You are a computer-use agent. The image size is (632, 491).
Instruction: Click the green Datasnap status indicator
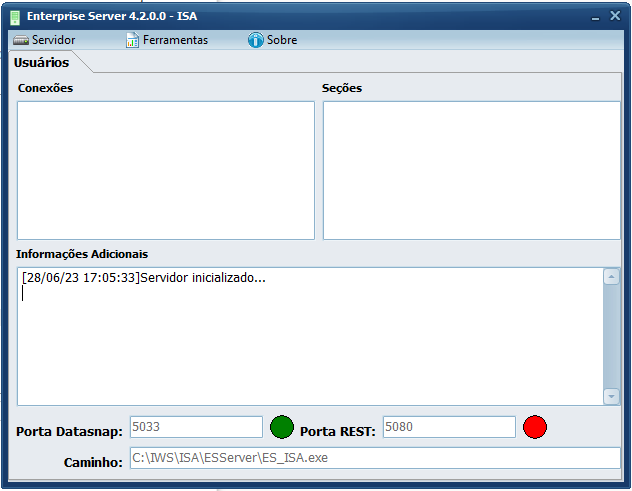point(282,428)
